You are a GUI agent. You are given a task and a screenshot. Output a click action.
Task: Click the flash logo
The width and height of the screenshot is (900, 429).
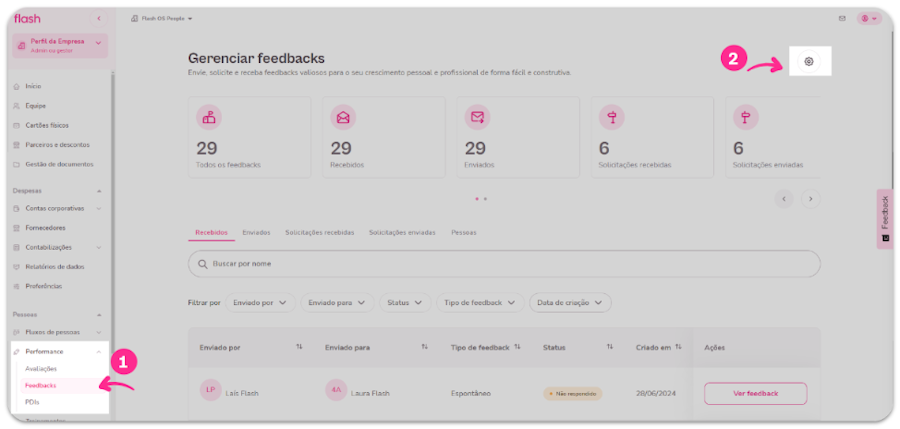pos(27,19)
